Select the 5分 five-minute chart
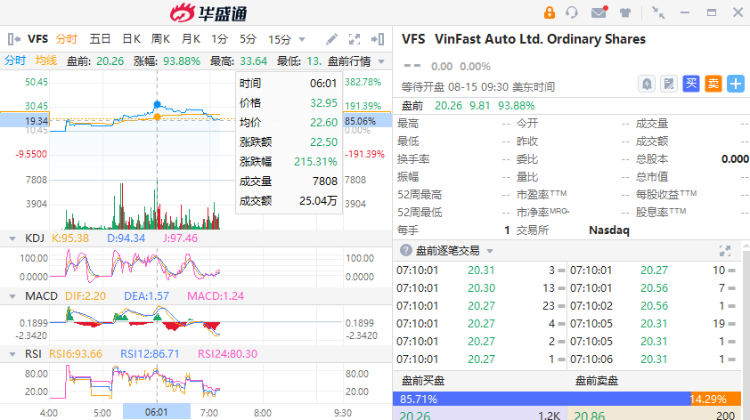 (x=248, y=39)
